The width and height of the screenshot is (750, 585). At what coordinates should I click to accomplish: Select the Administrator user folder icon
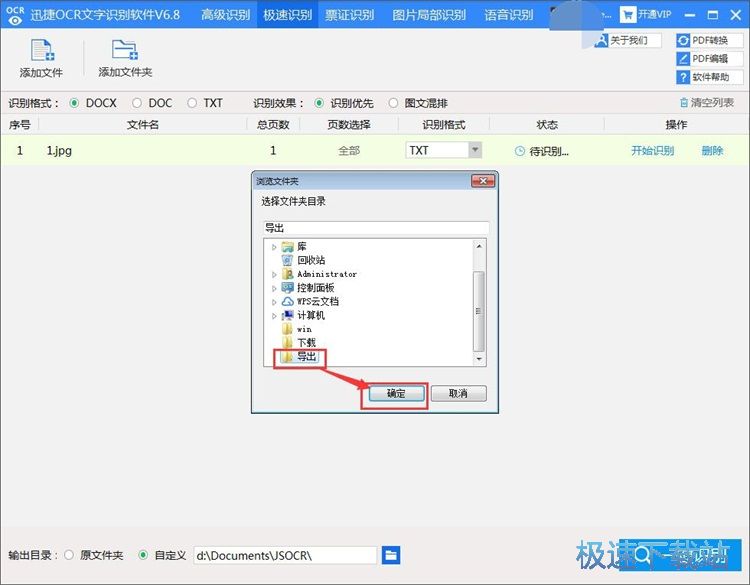point(287,274)
